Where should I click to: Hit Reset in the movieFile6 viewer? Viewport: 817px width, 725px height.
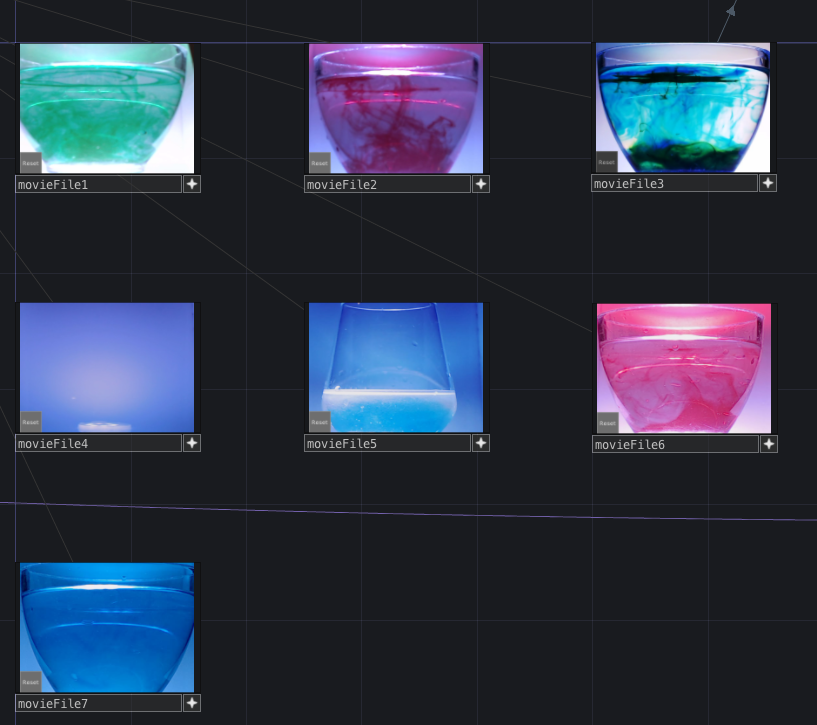coord(608,422)
